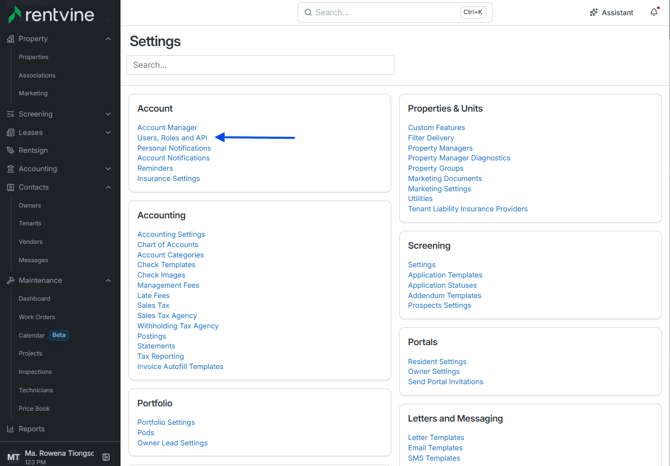Open Inspections in sidebar

[x=35, y=372]
